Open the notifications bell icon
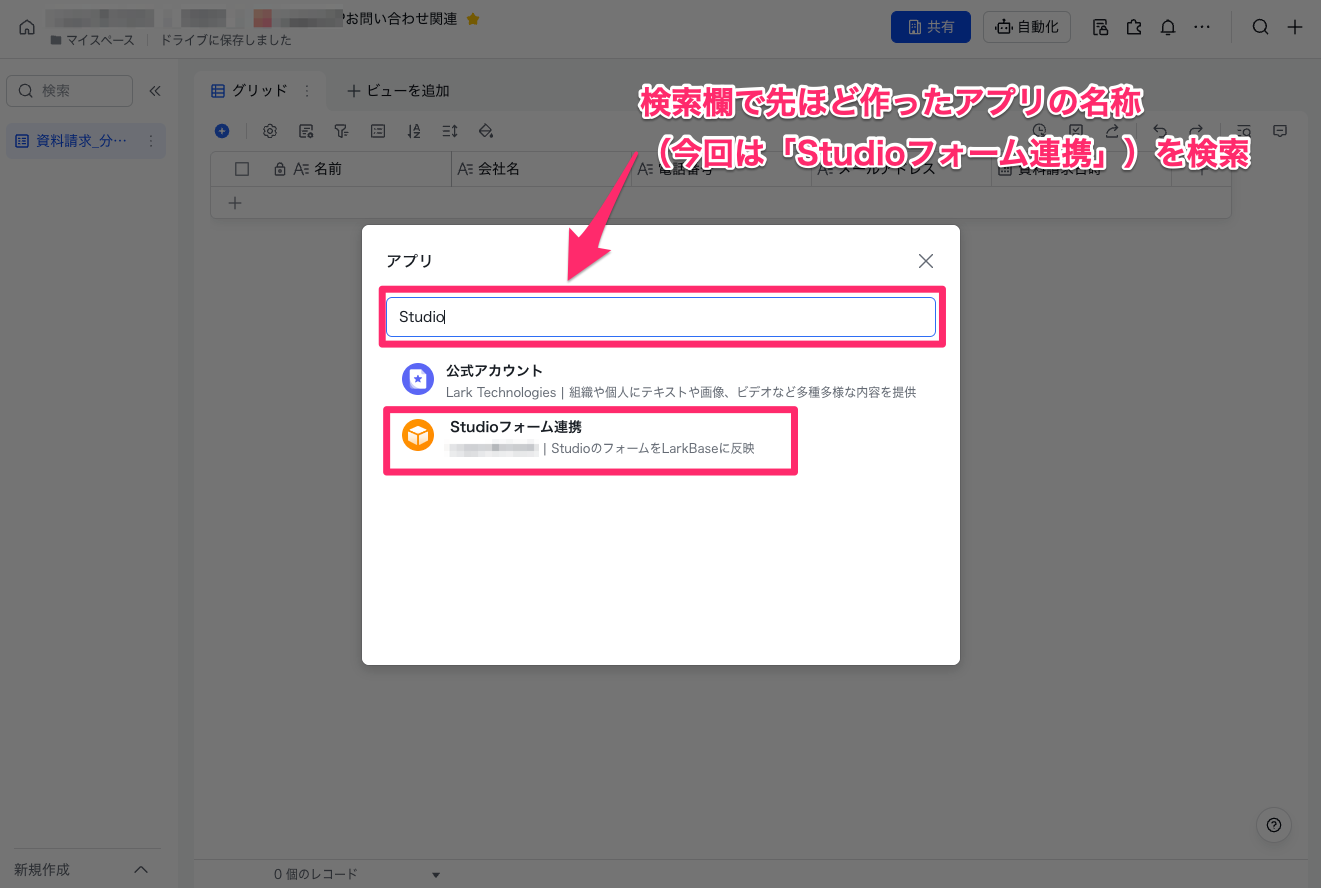Viewport: 1321px width, 888px height. pyautogui.click(x=1167, y=27)
